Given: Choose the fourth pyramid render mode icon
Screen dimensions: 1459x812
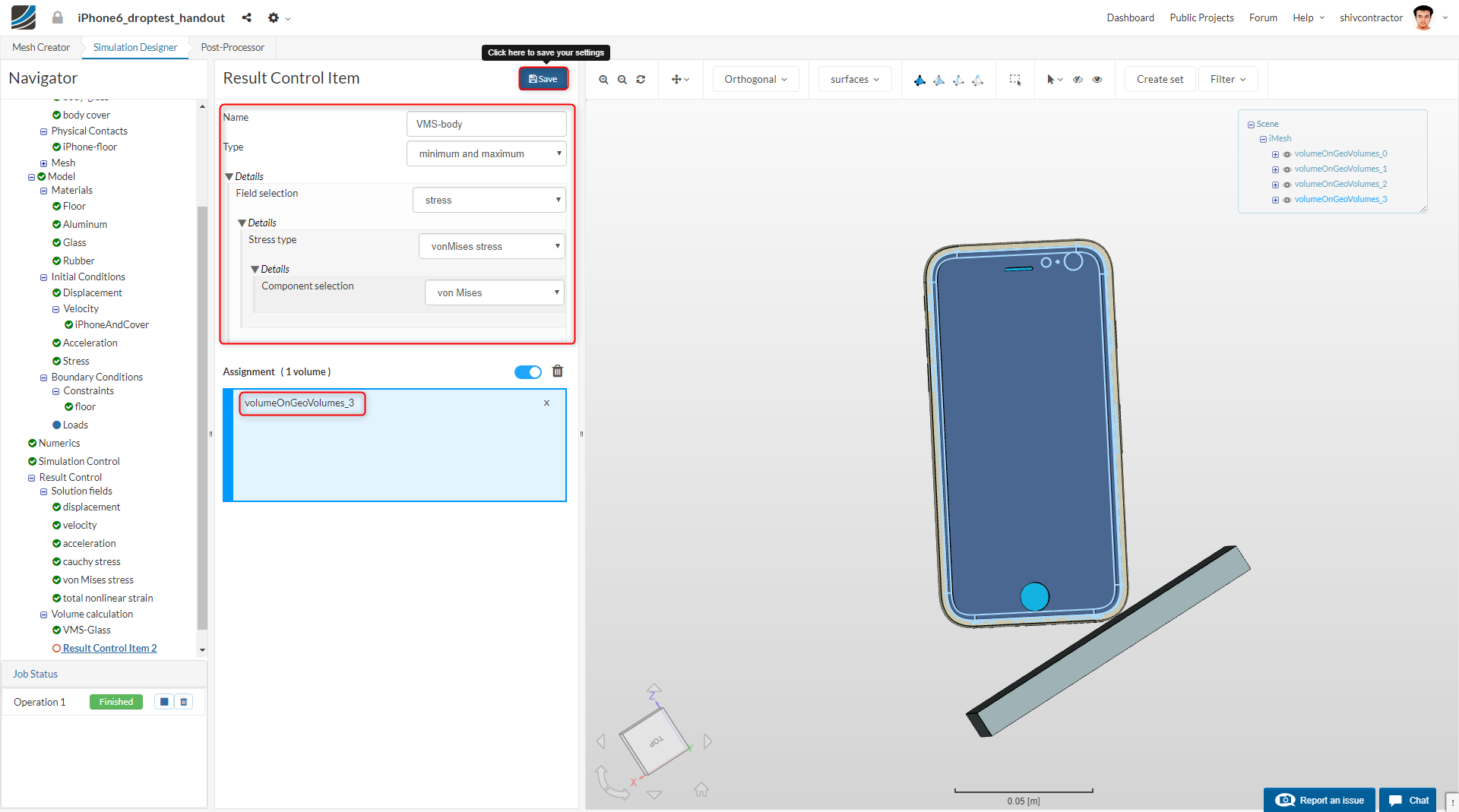Looking at the screenshot, I should coord(978,80).
